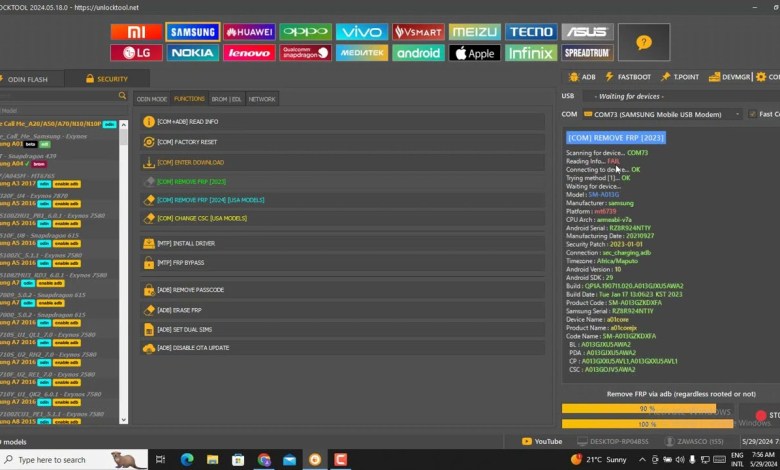Run [ADB] REMOVE PASSCODE
780x470 pixels.
(342, 290)
